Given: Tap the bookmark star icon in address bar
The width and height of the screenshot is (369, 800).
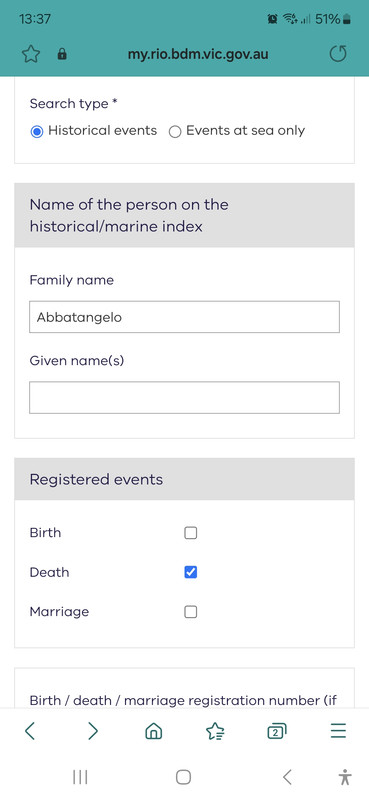Looking at the screenshot, I should (31, 54).
